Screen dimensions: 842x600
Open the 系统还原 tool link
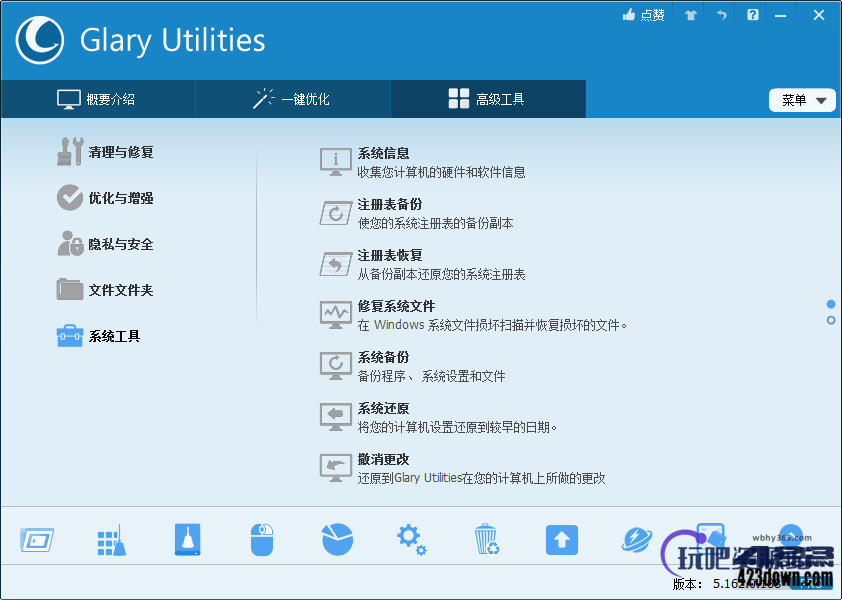pyautogui.click(x=383, y=408)
